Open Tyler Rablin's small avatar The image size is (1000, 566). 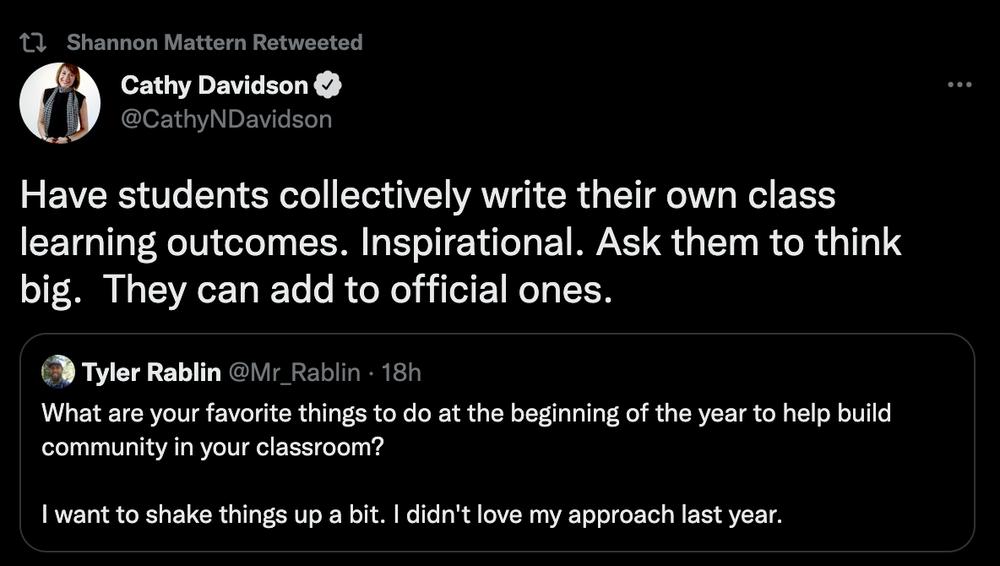point(58,371)
